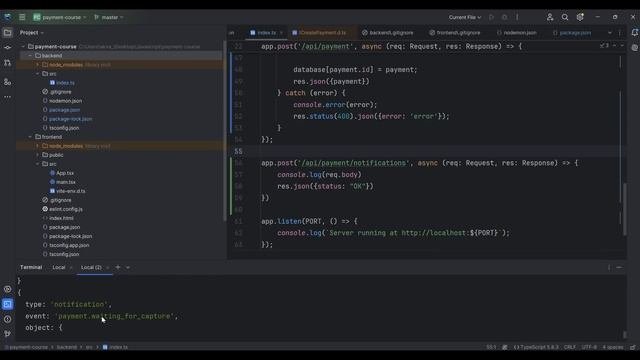Click the editor vertical scrollbar
The width and height of the screenshot is (640, 360).
click(624, 209)
